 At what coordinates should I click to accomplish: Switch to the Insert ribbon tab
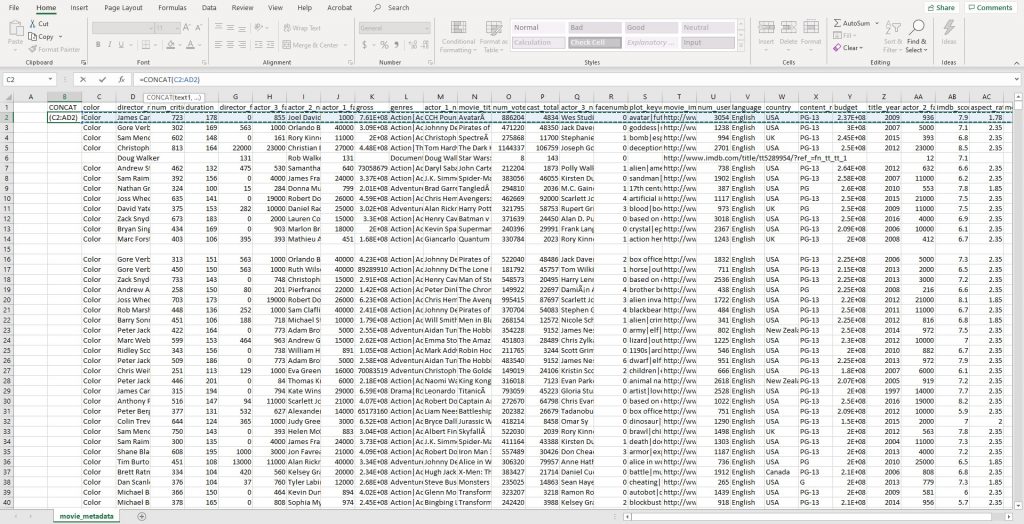point(79,8)
